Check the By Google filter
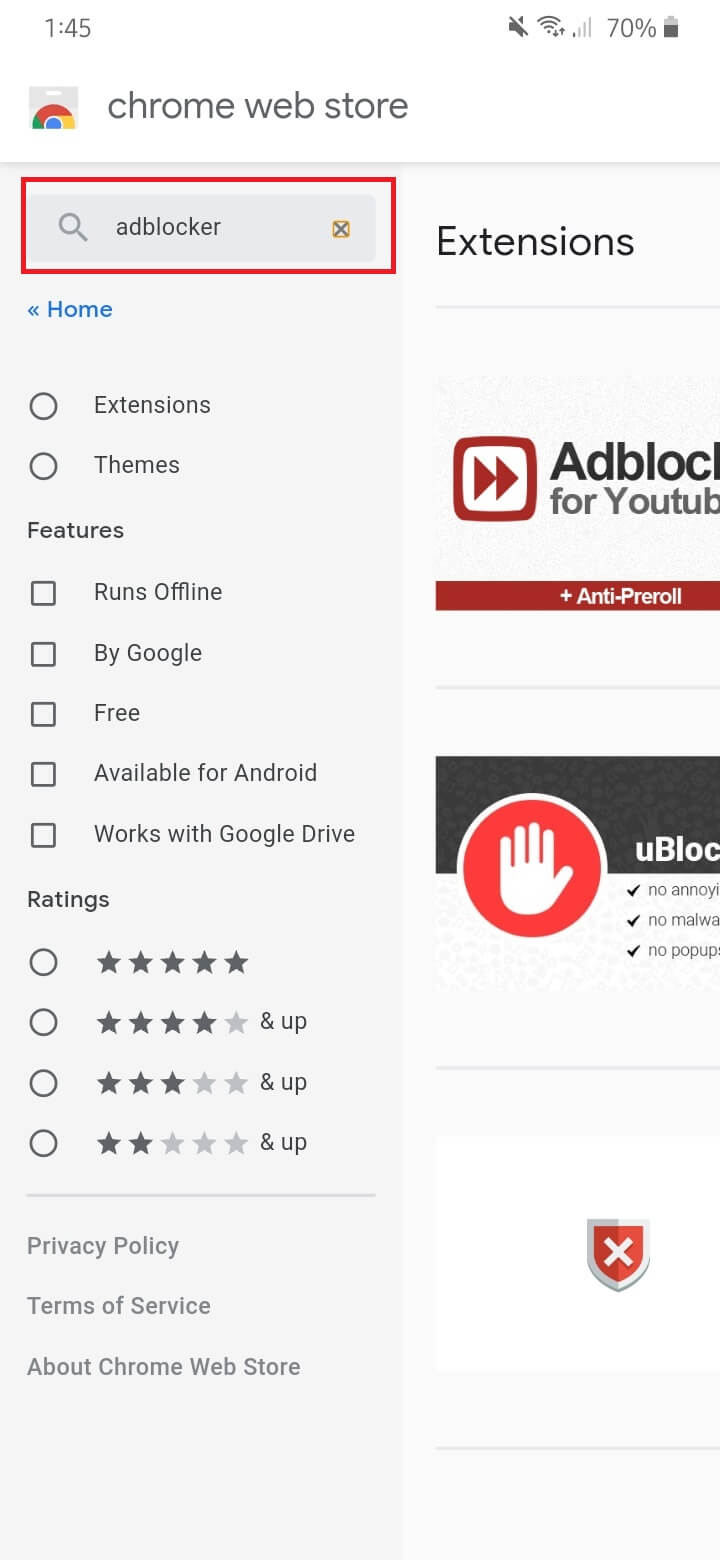This screenshot has height=1560, width=720. (x=44, y=654)
